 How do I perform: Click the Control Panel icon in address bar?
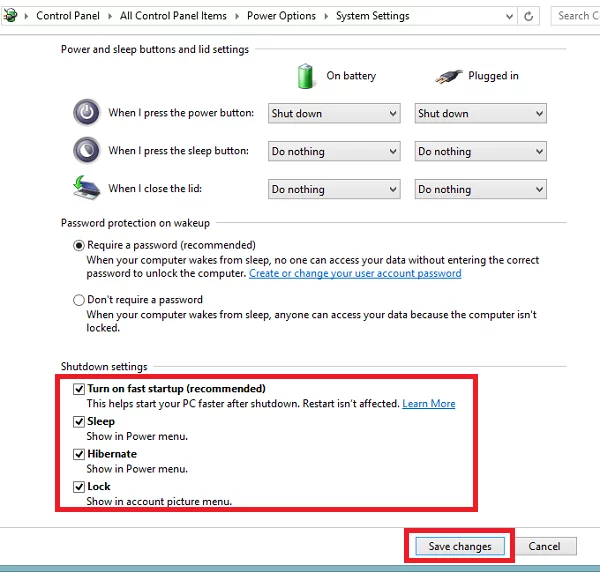point(11,16)
